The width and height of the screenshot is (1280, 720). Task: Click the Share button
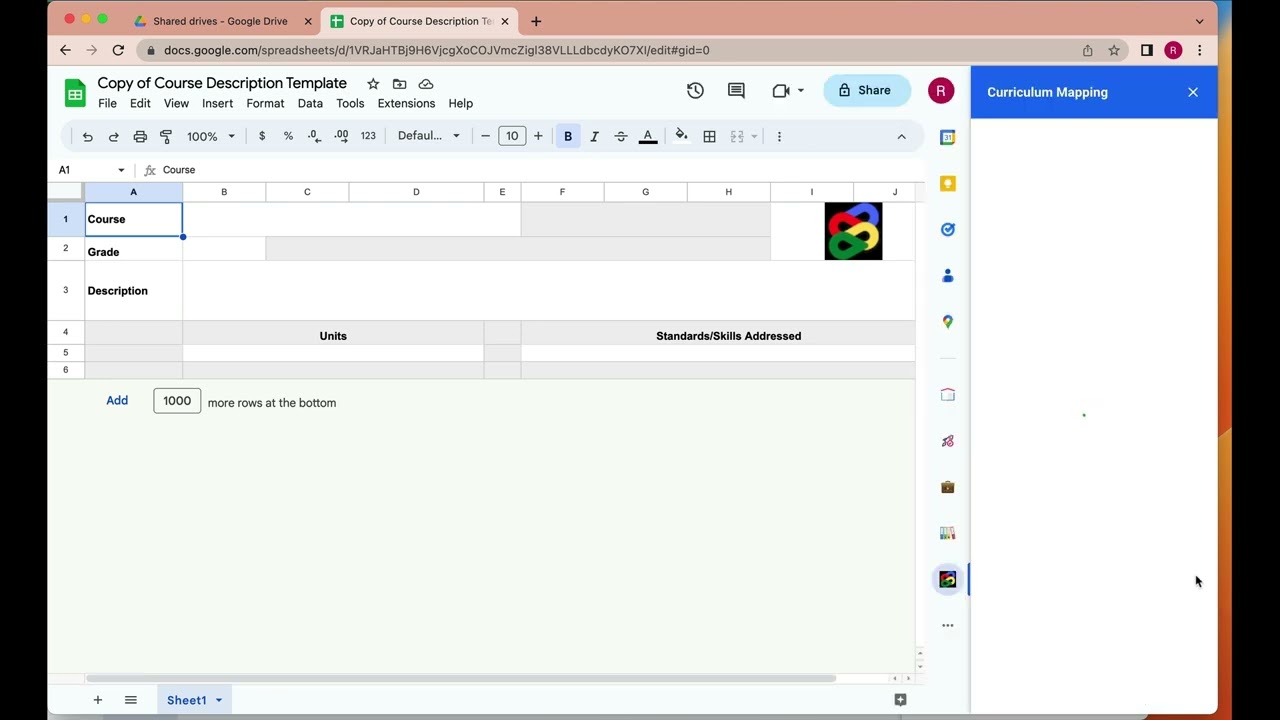pos(867,91)
